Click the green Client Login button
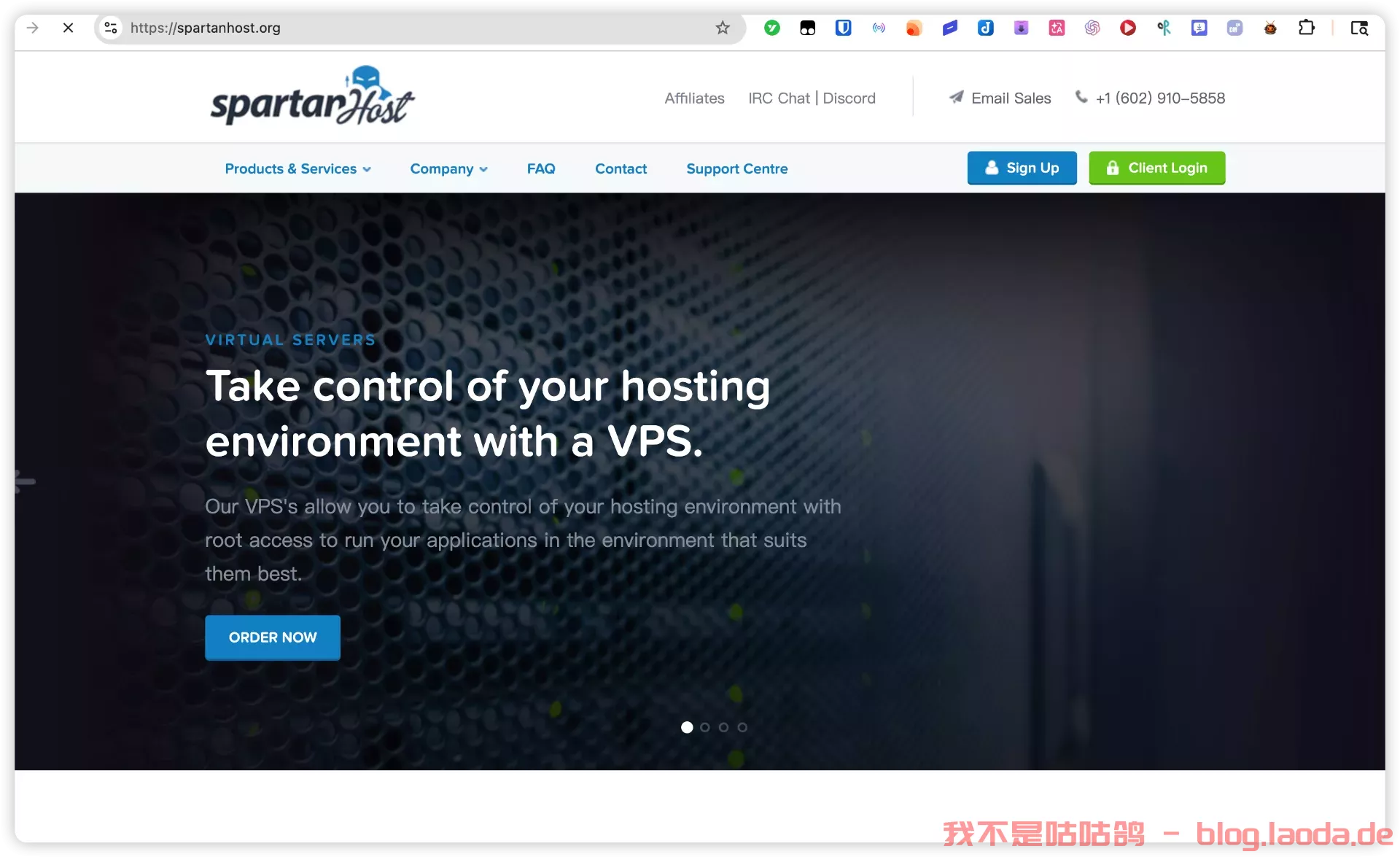Screen dimensions: 1400x857 pyautogui.click(x=1156, y=168)
